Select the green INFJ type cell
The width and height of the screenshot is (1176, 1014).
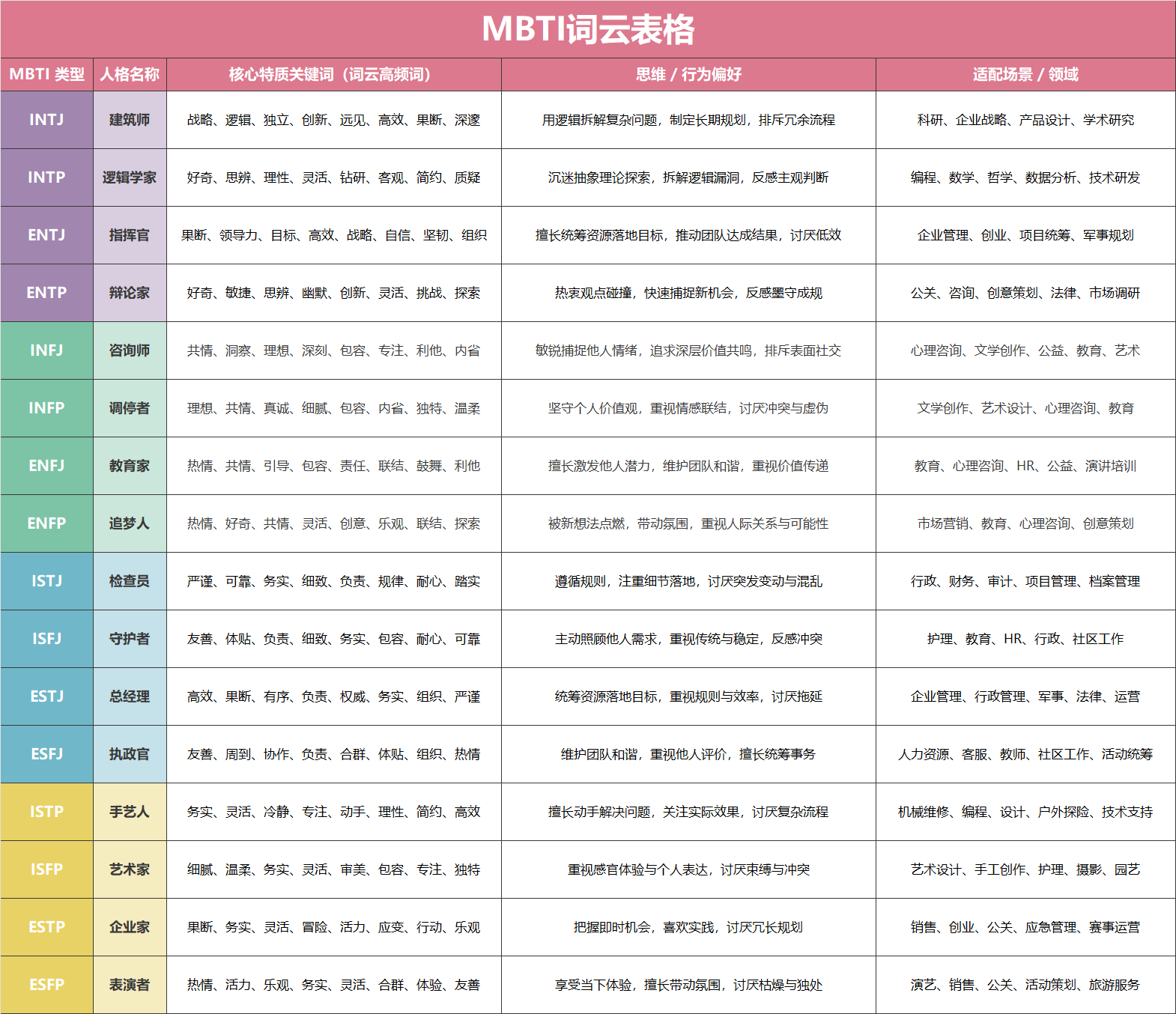[x=46, y=350]
